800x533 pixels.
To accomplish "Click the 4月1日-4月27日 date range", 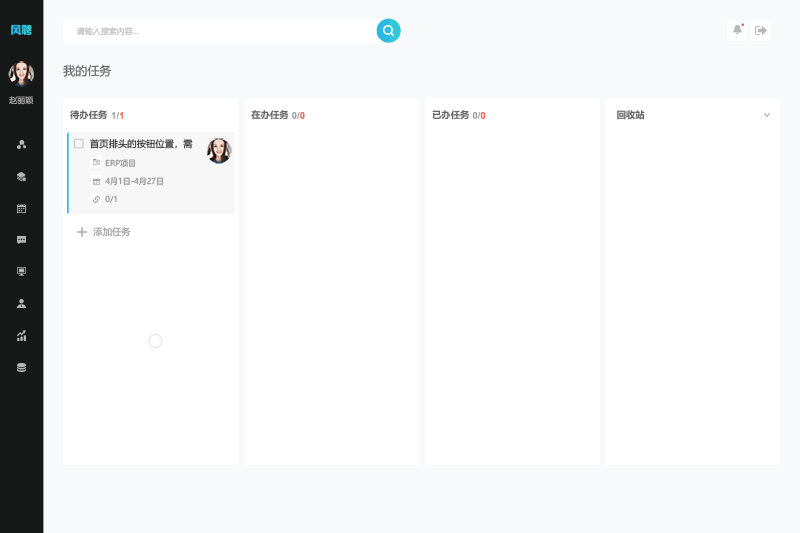I will (x=134, y=182).
